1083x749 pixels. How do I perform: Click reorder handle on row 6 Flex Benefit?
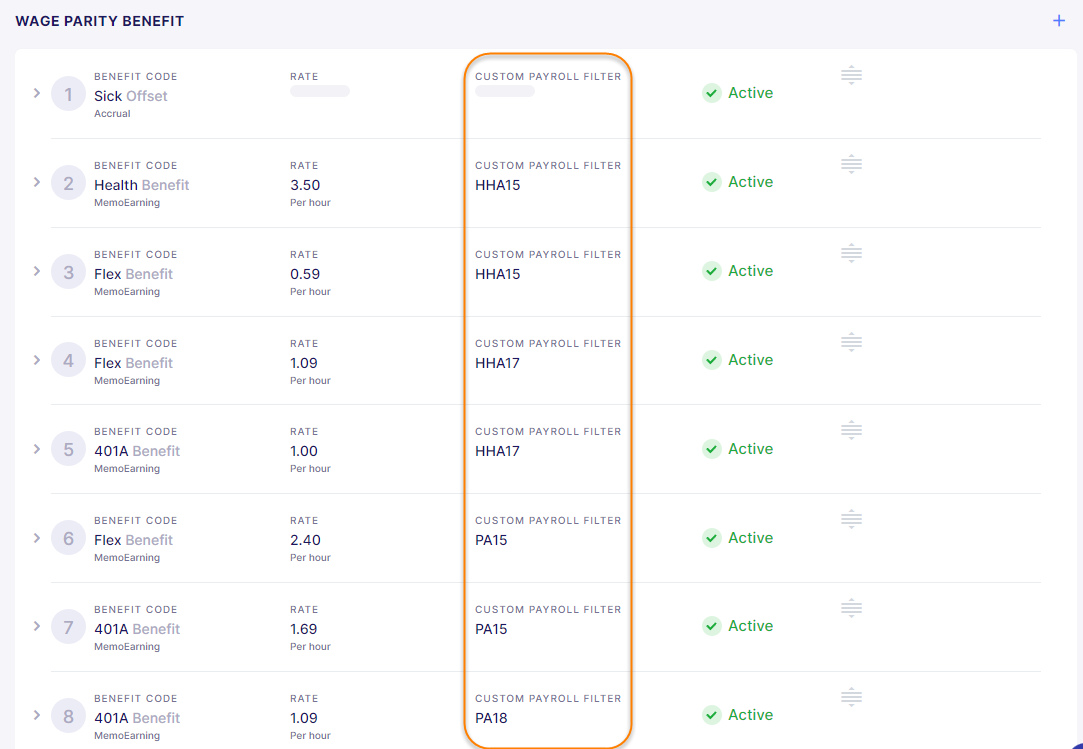coord(852,519)
